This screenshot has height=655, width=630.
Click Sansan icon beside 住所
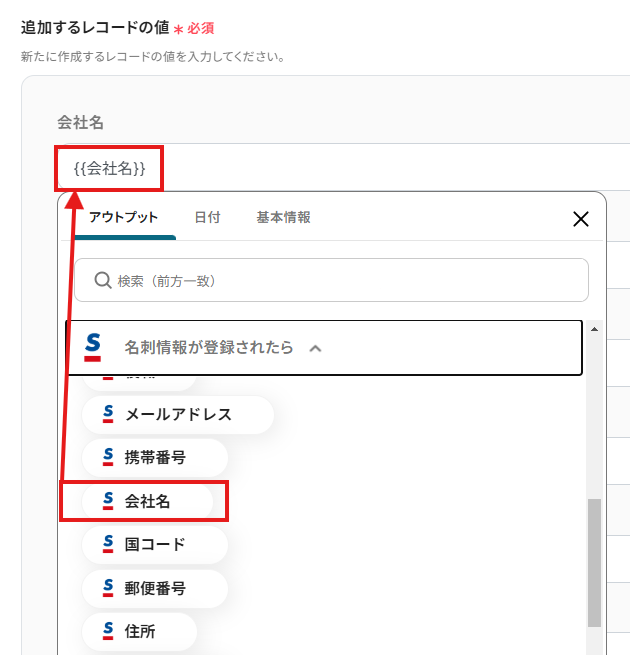(108, 631)
